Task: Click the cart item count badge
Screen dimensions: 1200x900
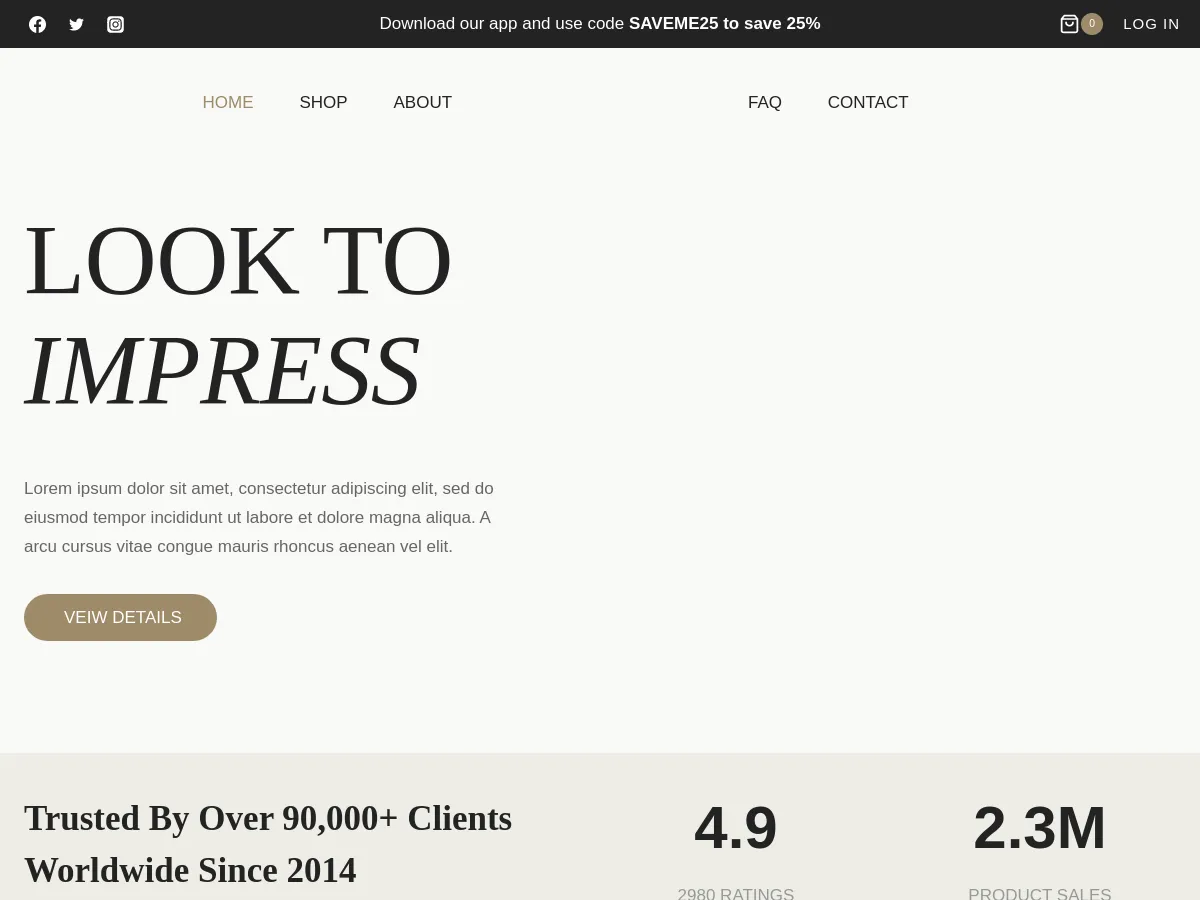Action: click(1092, 24)
